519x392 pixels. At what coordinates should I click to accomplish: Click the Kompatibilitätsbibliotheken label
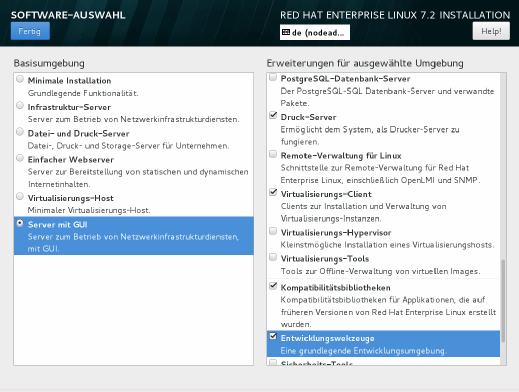click(335, 288)
